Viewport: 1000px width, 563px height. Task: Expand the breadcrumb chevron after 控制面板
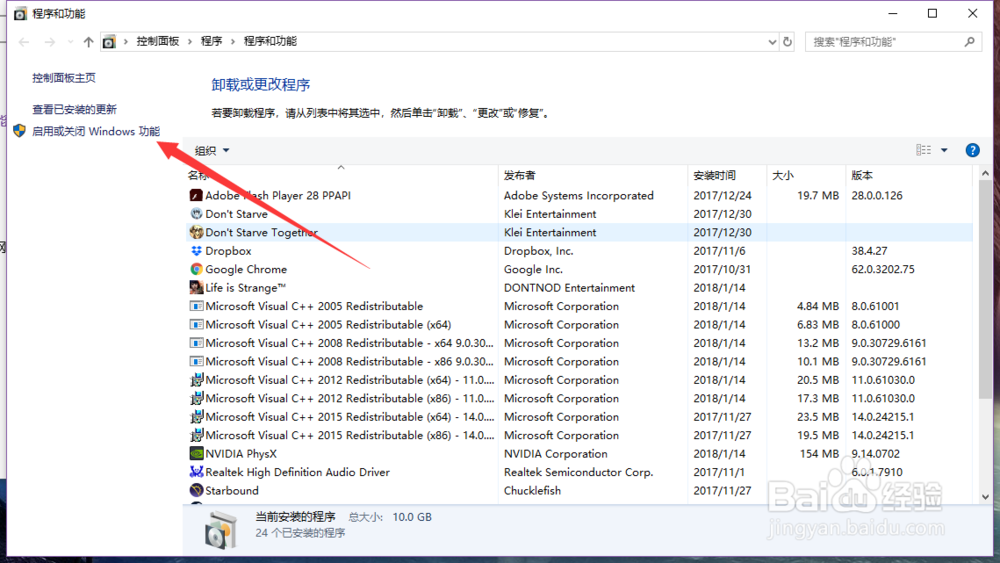pyautogui.click(x=189, y=41)
